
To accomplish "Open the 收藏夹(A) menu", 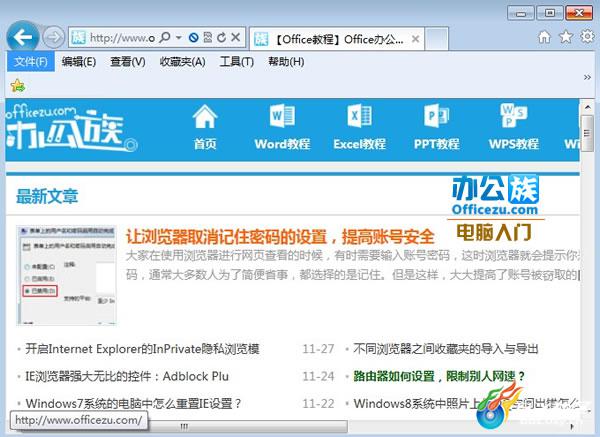I will click(x=183, y=62).
